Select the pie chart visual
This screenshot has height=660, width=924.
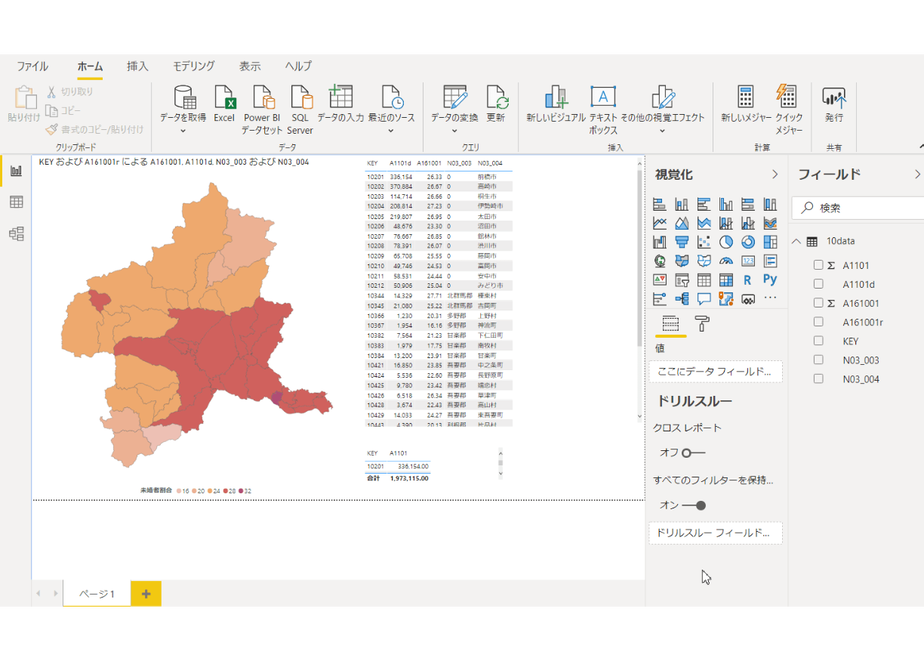point(726,242)
